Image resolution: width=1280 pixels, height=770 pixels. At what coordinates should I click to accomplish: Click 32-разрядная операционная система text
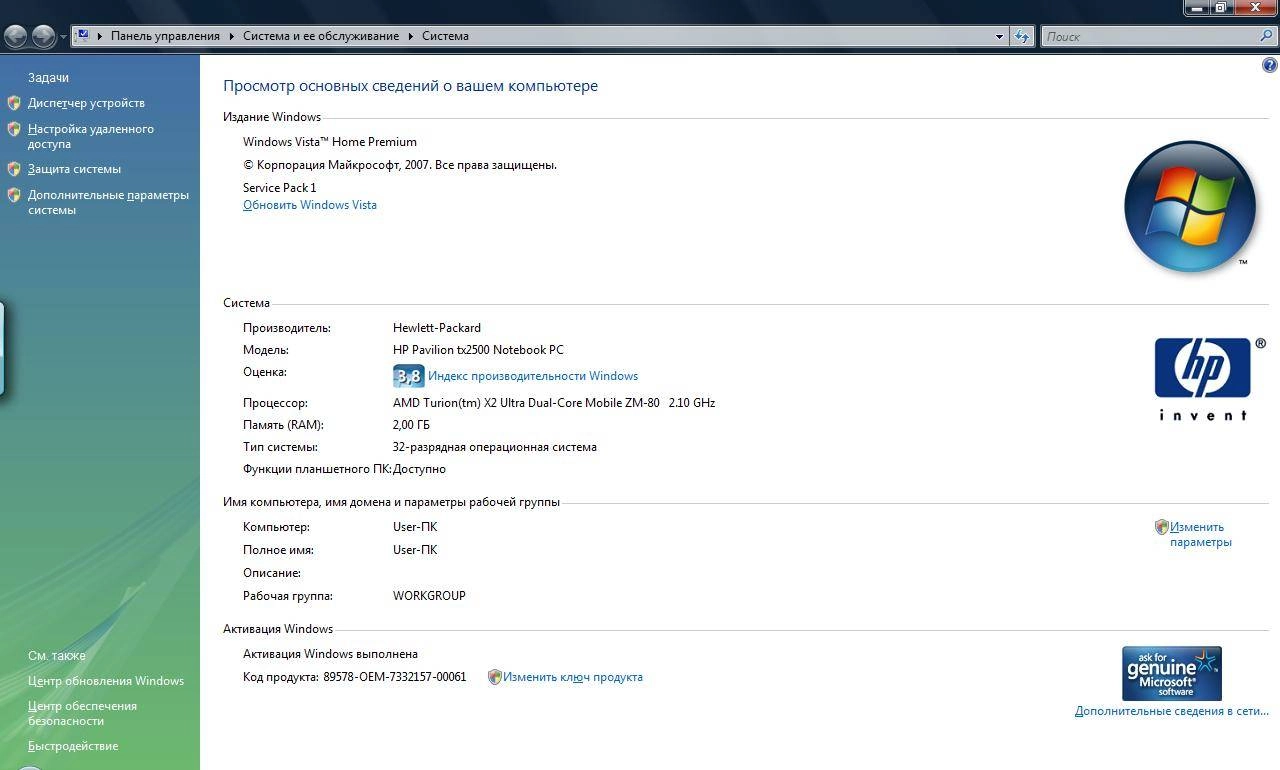495,447
